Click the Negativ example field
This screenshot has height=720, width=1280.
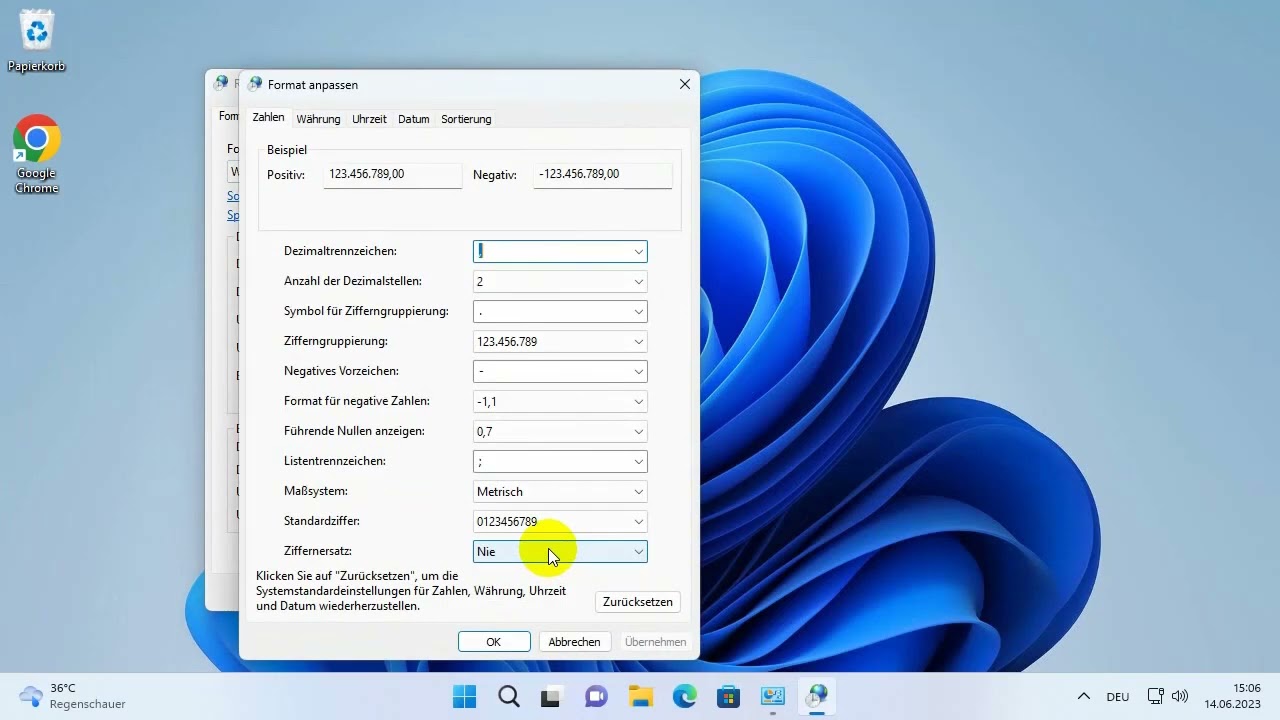coord(602,175)
